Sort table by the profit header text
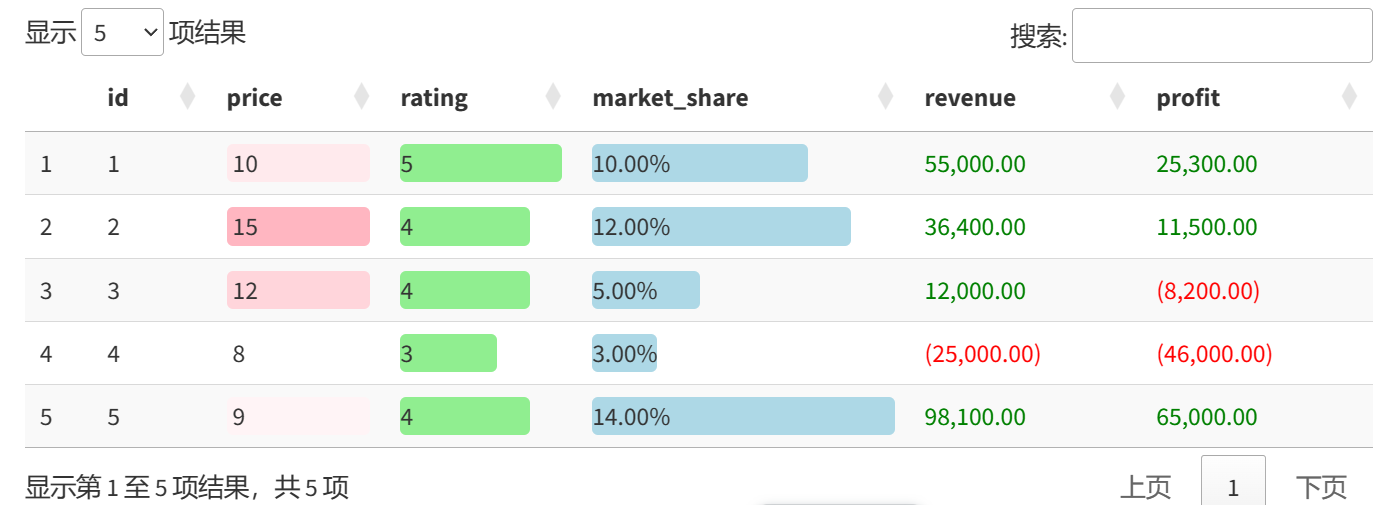The image size is (1381, 505). click(1188, 98)
